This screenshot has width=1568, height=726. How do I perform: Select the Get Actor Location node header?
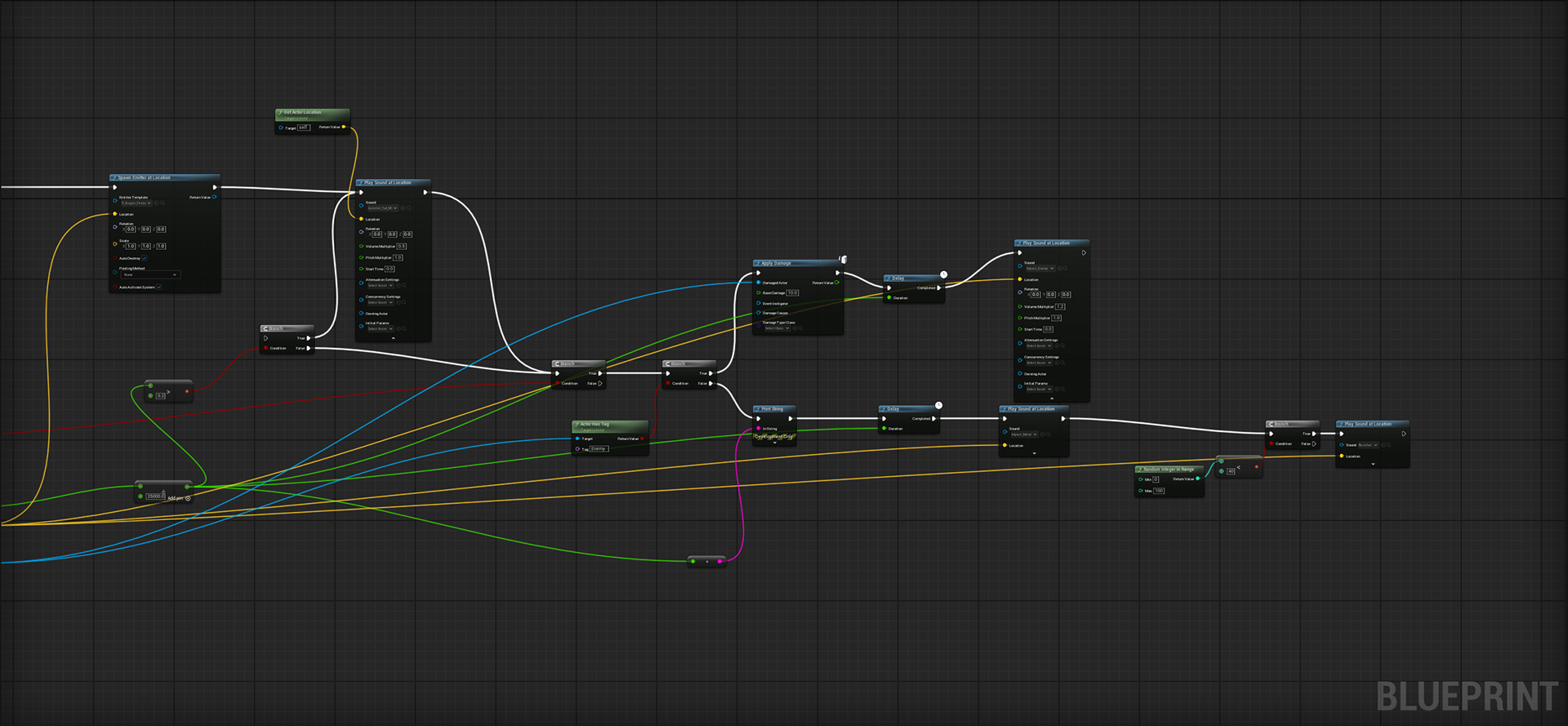tap(313, 115)
